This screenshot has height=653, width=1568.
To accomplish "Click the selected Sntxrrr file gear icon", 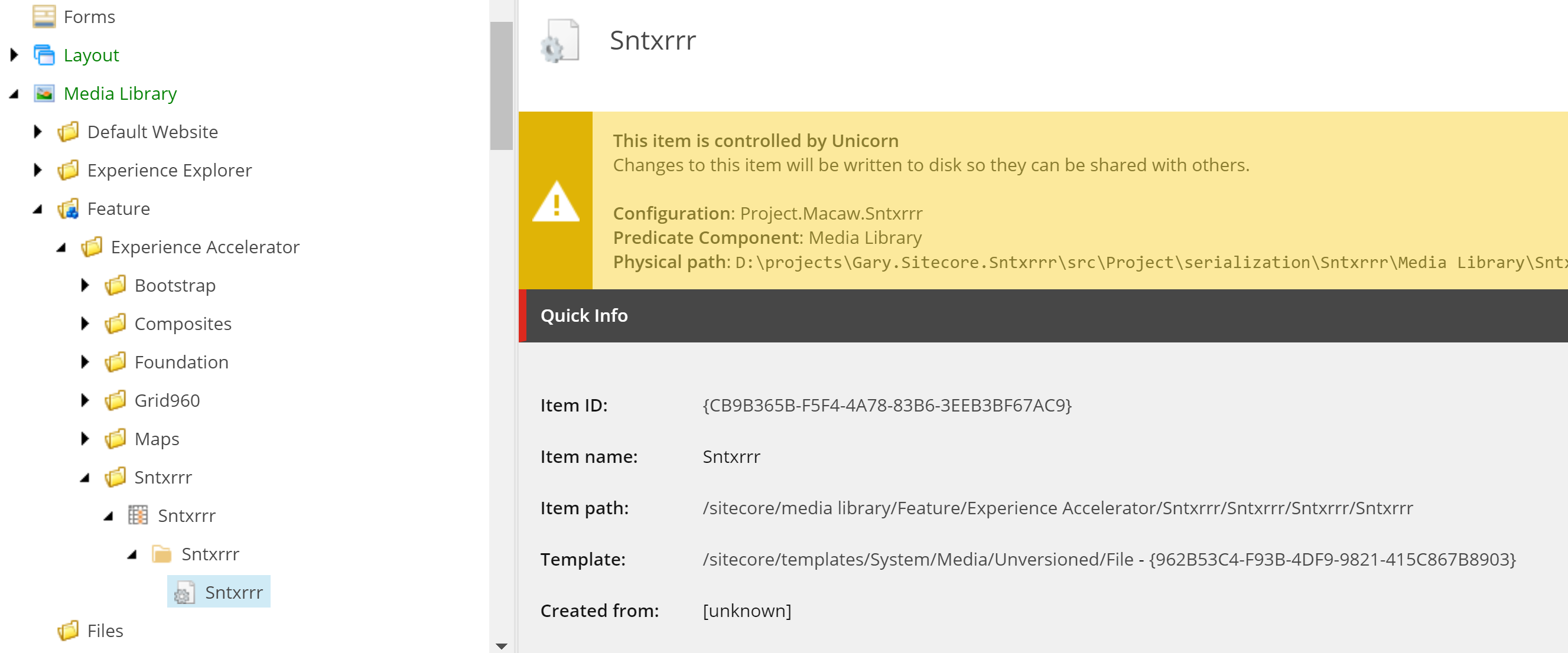I will click(184, 592).
